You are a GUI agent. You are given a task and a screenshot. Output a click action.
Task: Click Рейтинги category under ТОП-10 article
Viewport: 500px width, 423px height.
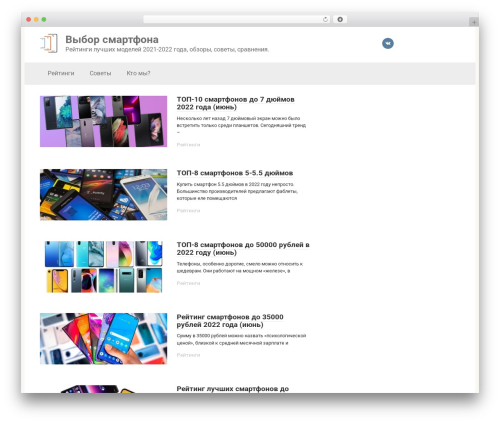click(x=188, y=145)
